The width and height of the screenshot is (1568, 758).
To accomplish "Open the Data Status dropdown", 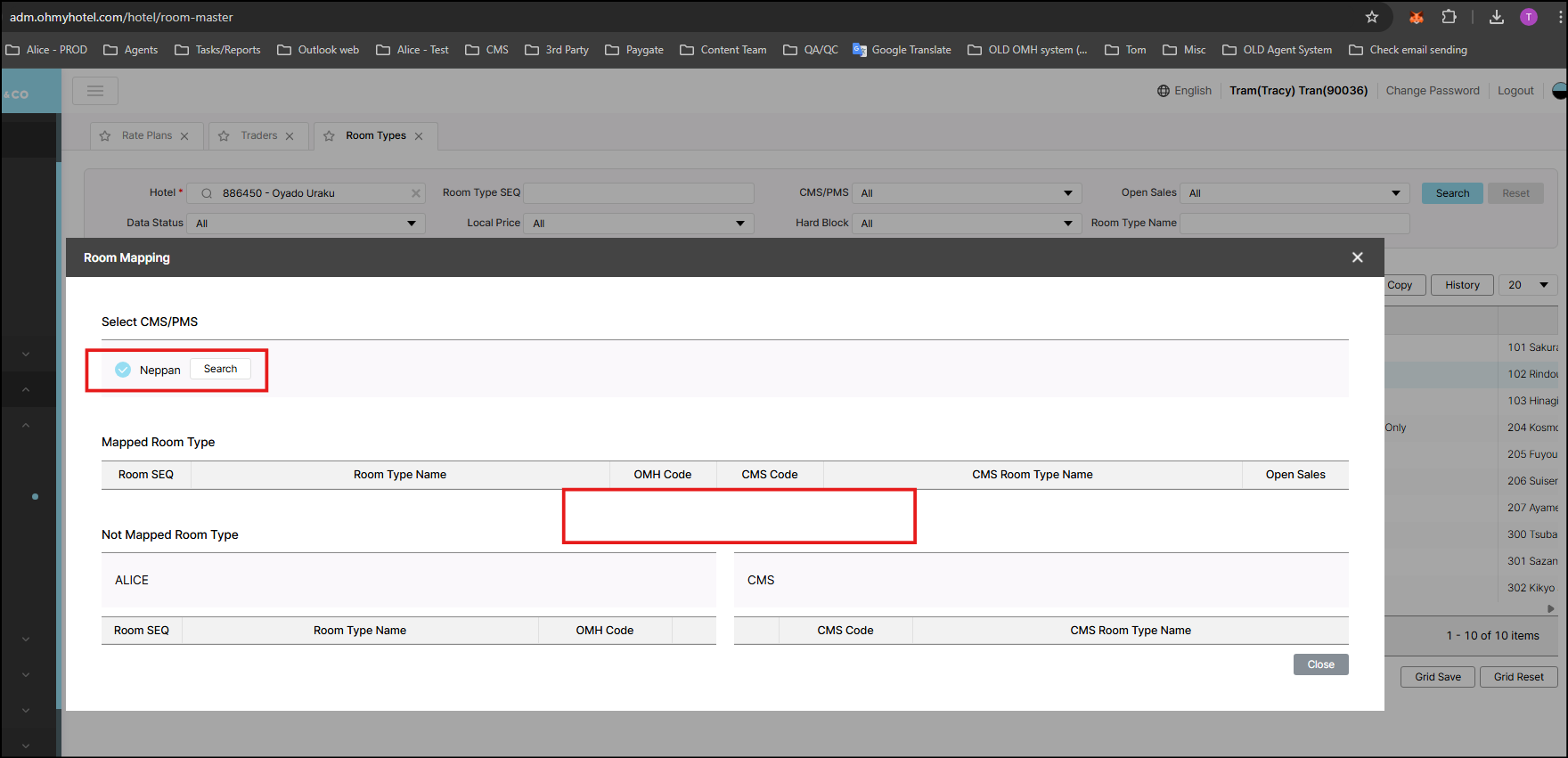I will coord(306,224).
